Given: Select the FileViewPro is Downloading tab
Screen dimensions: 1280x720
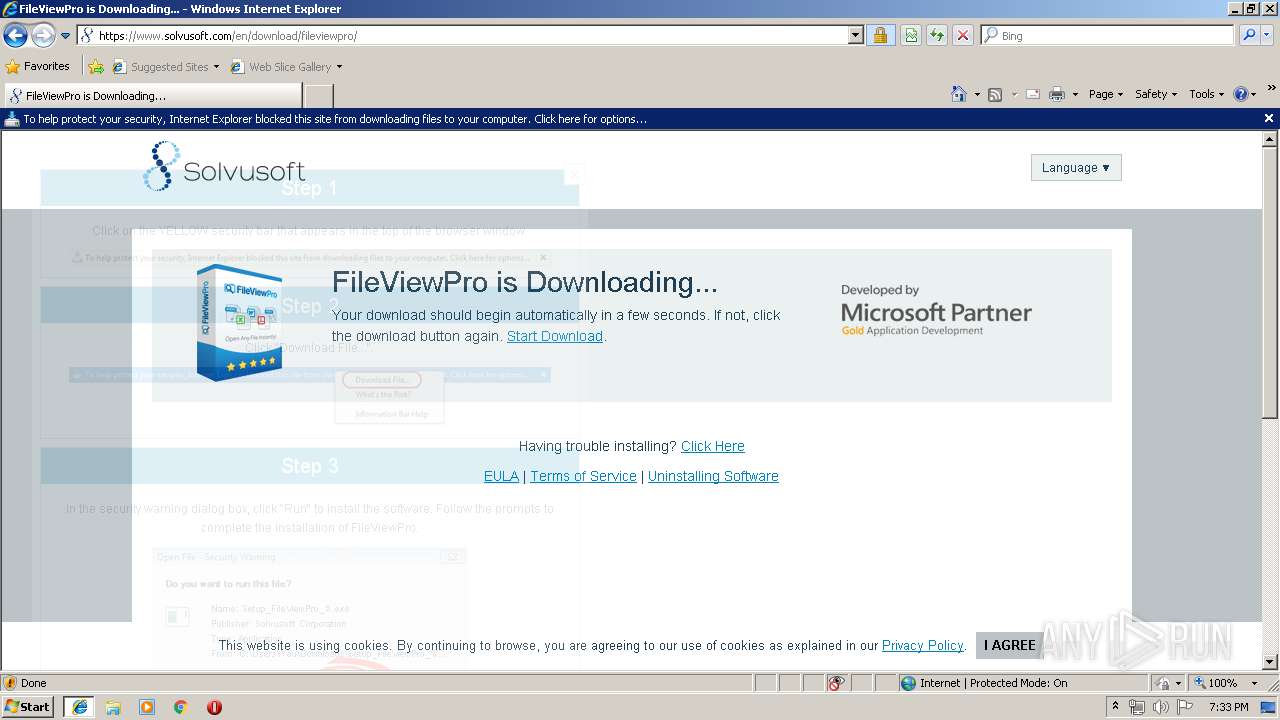Looking at the screenshot, I should (152, 96).
